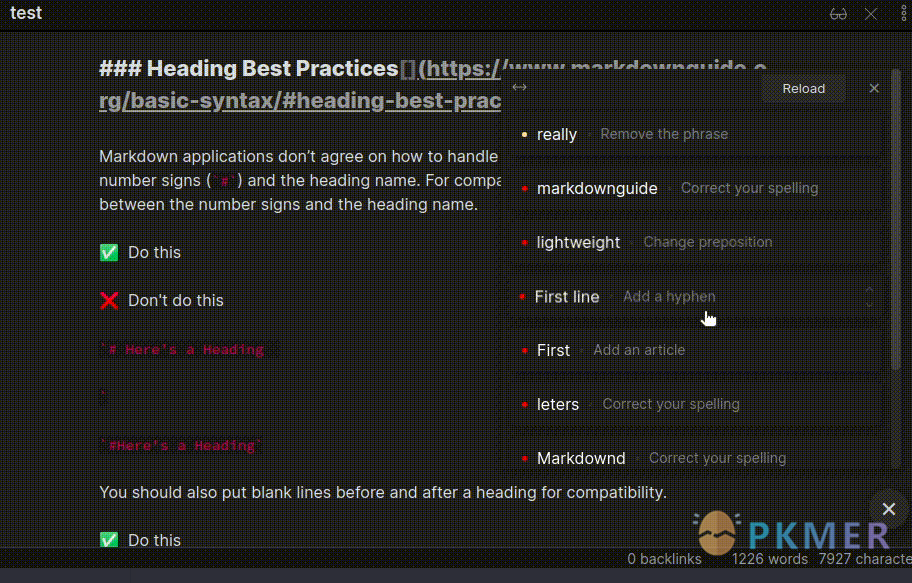The height and width of the screenshot is (583, 912).
Task: Open the 'leters' spelling correction
Action: (x=695, y=404)
